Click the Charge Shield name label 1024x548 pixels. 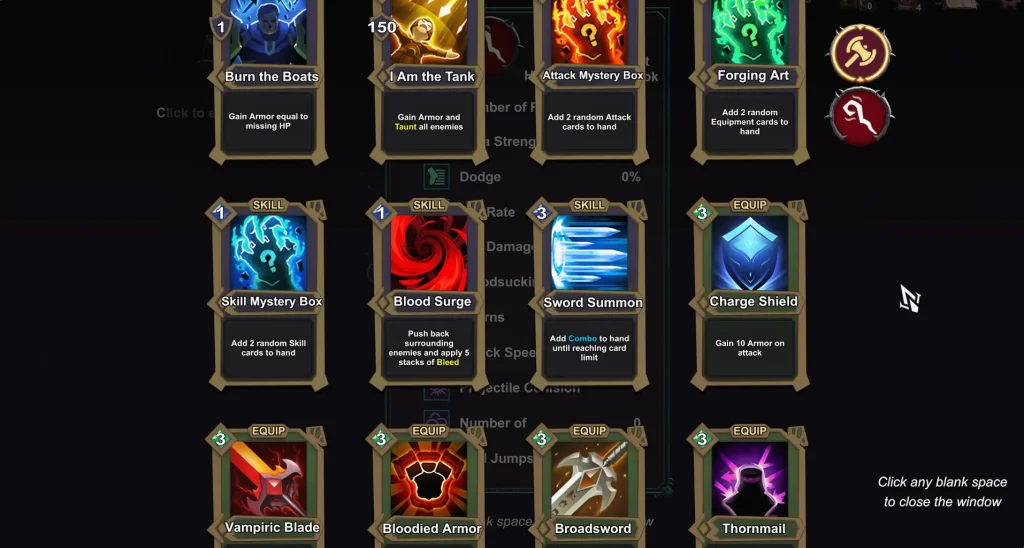pos(753,302)
